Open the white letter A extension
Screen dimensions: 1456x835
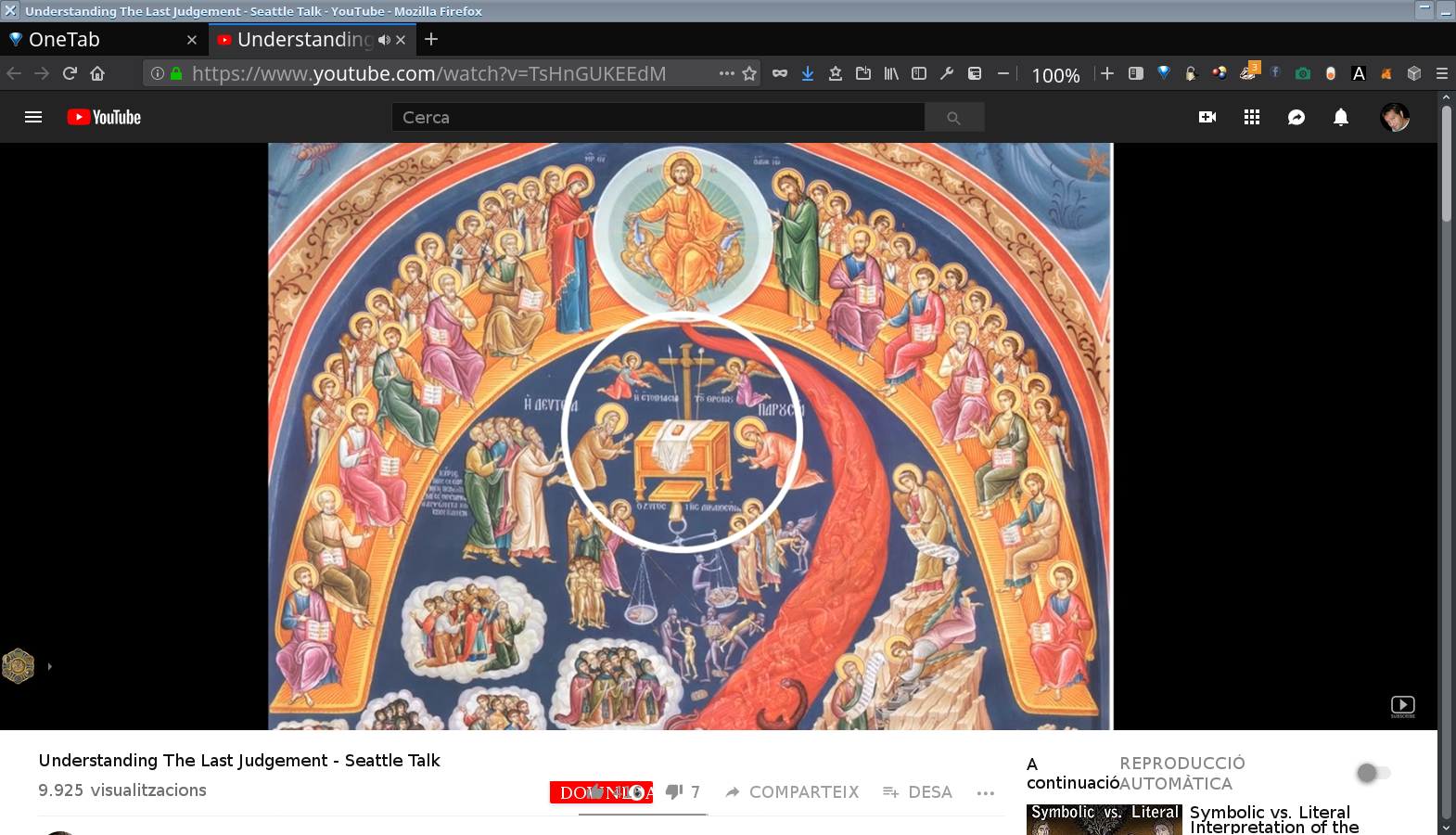pyautogui.click(x=1359, y=73)
